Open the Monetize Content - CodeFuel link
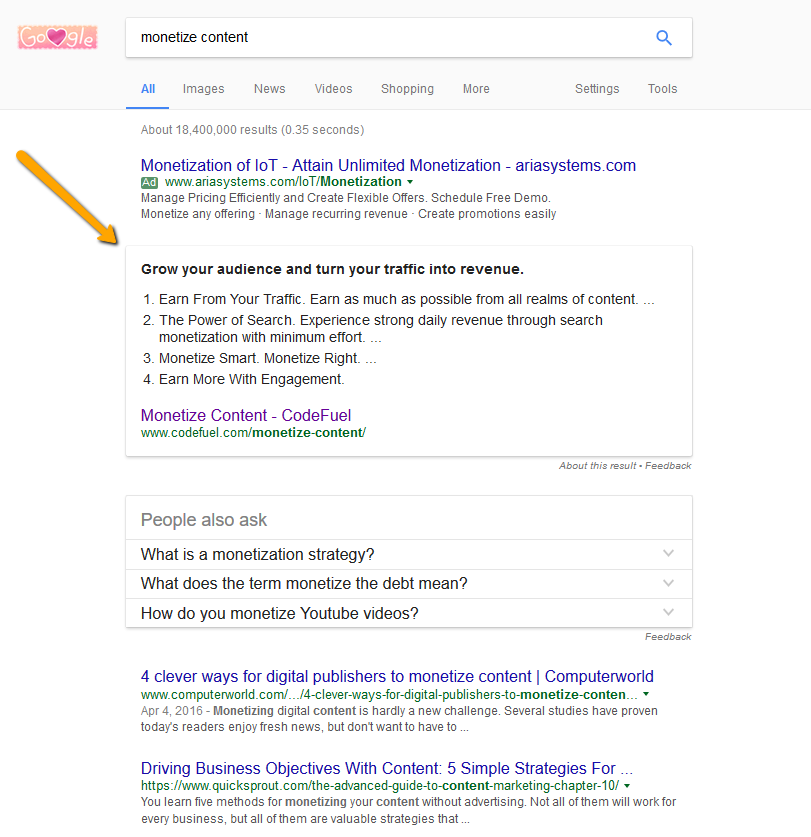811x837 pixels. [246, 415]
